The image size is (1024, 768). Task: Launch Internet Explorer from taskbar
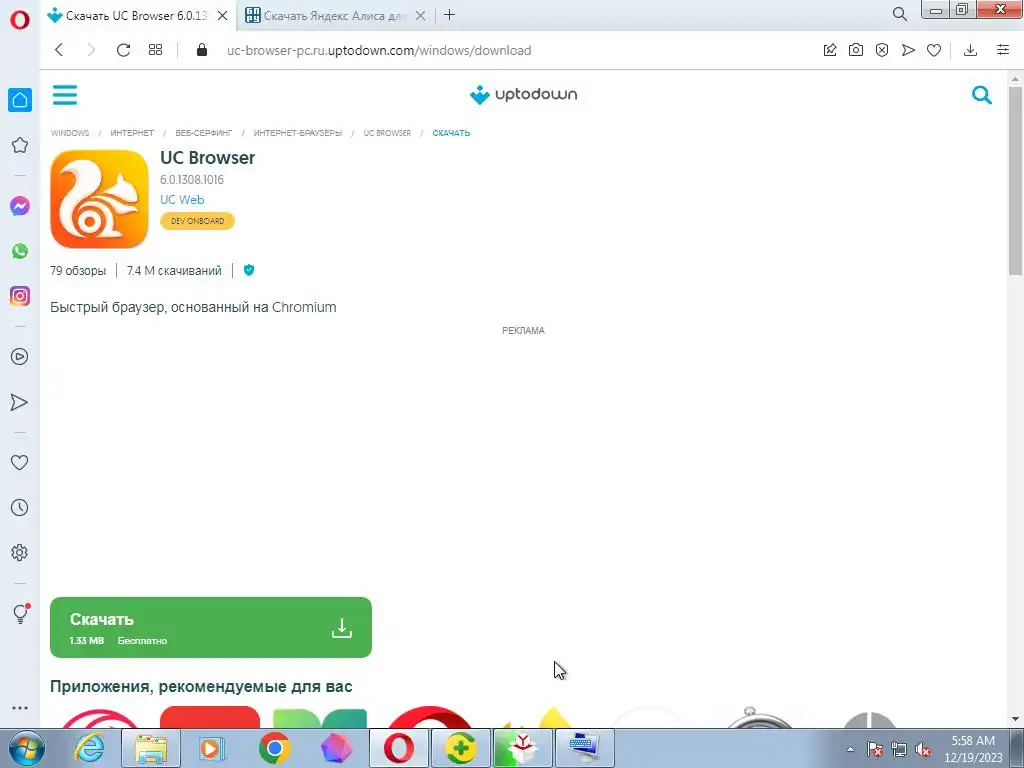click(88, 748)
